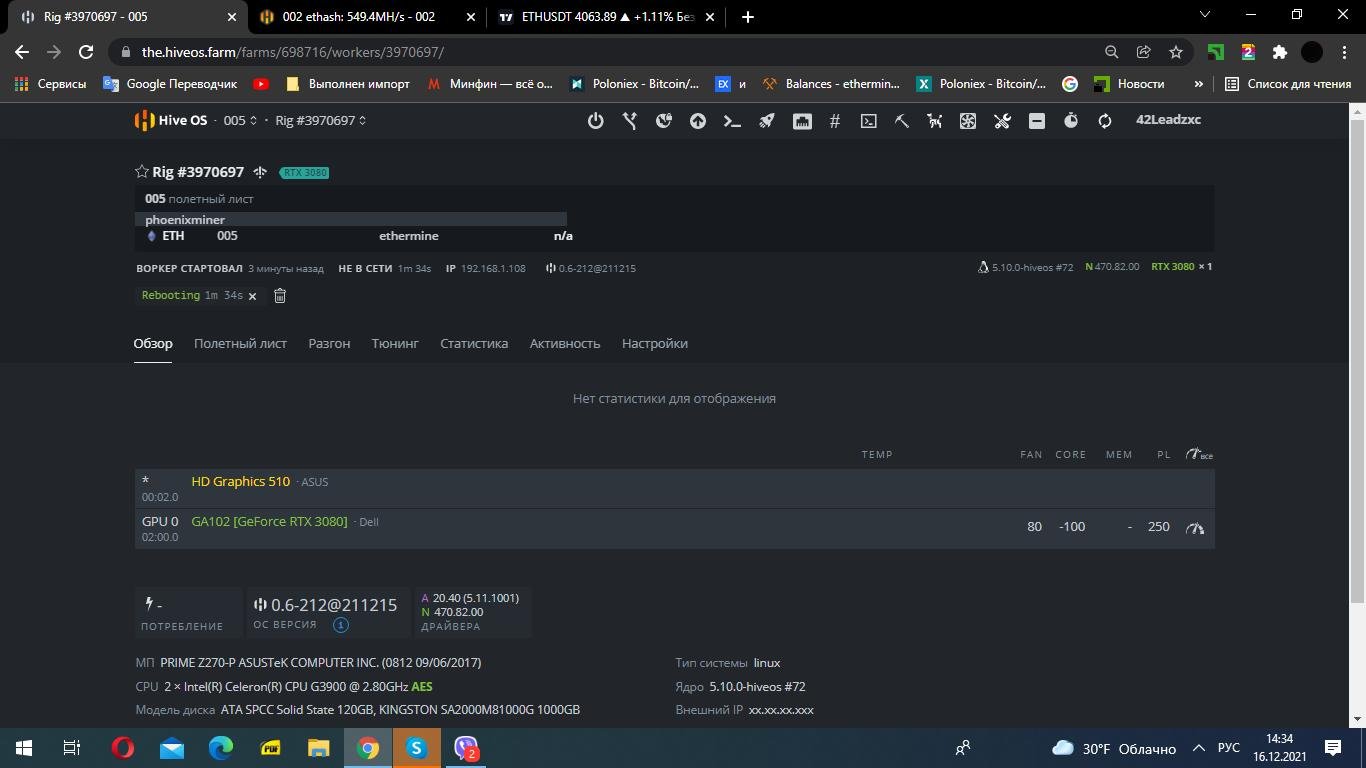Viewport: 1366px width, 768px height.
Task: Switch to the Настройки tab
Action: (x=655, y=343)
